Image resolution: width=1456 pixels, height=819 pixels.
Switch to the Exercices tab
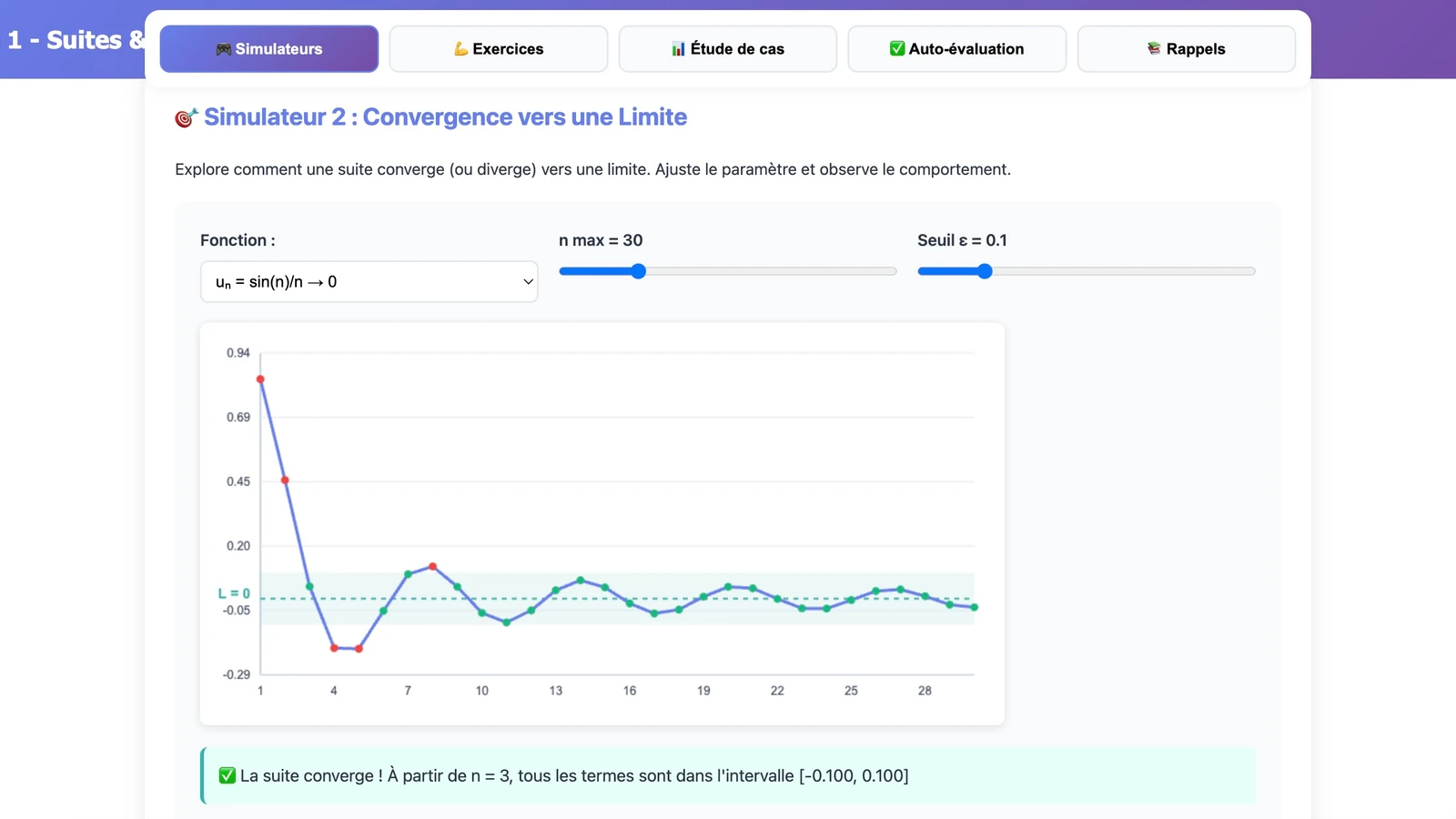point(499,48)
